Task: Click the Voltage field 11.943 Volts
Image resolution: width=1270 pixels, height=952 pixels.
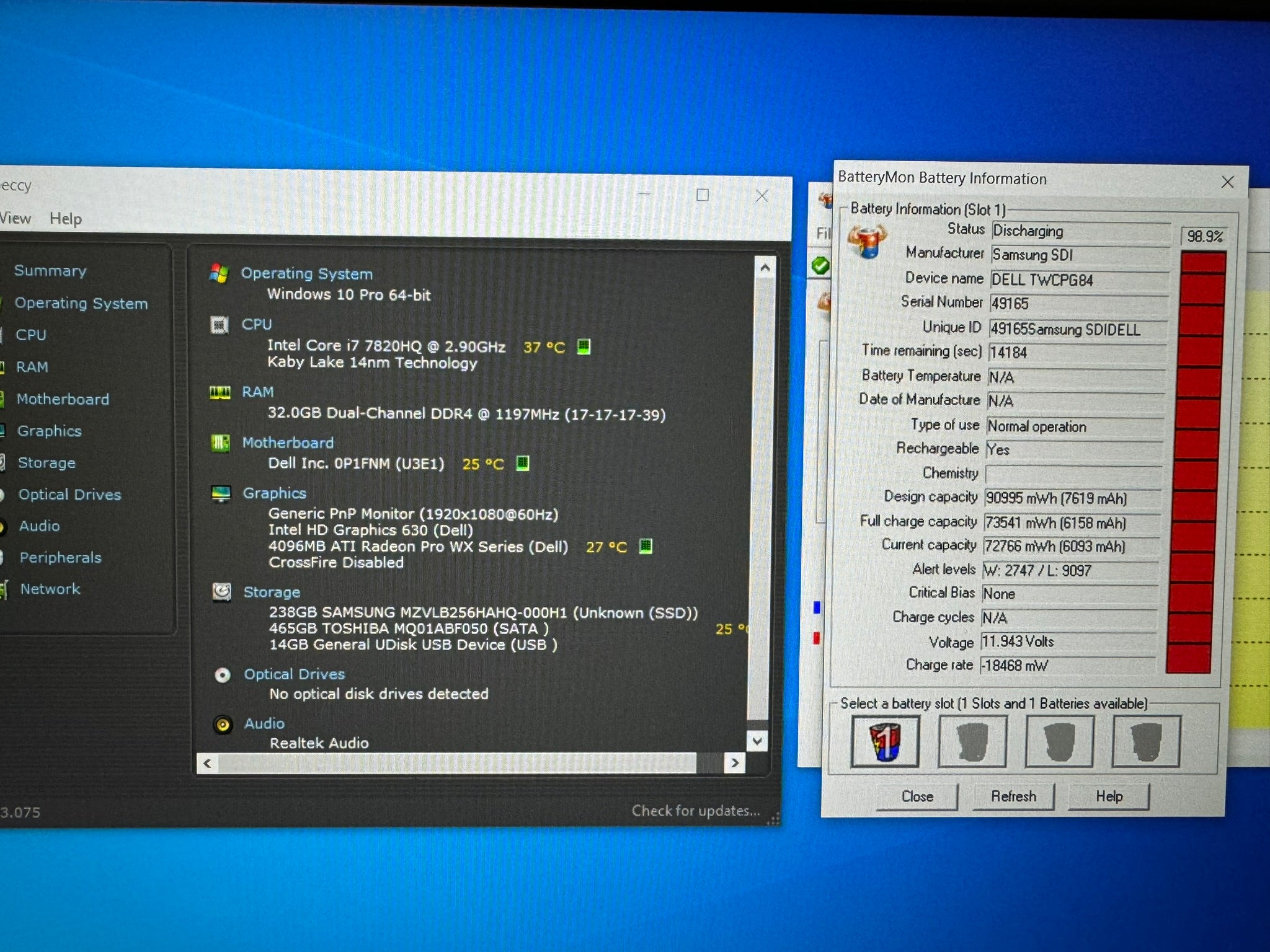Action: pos(1068,641)
